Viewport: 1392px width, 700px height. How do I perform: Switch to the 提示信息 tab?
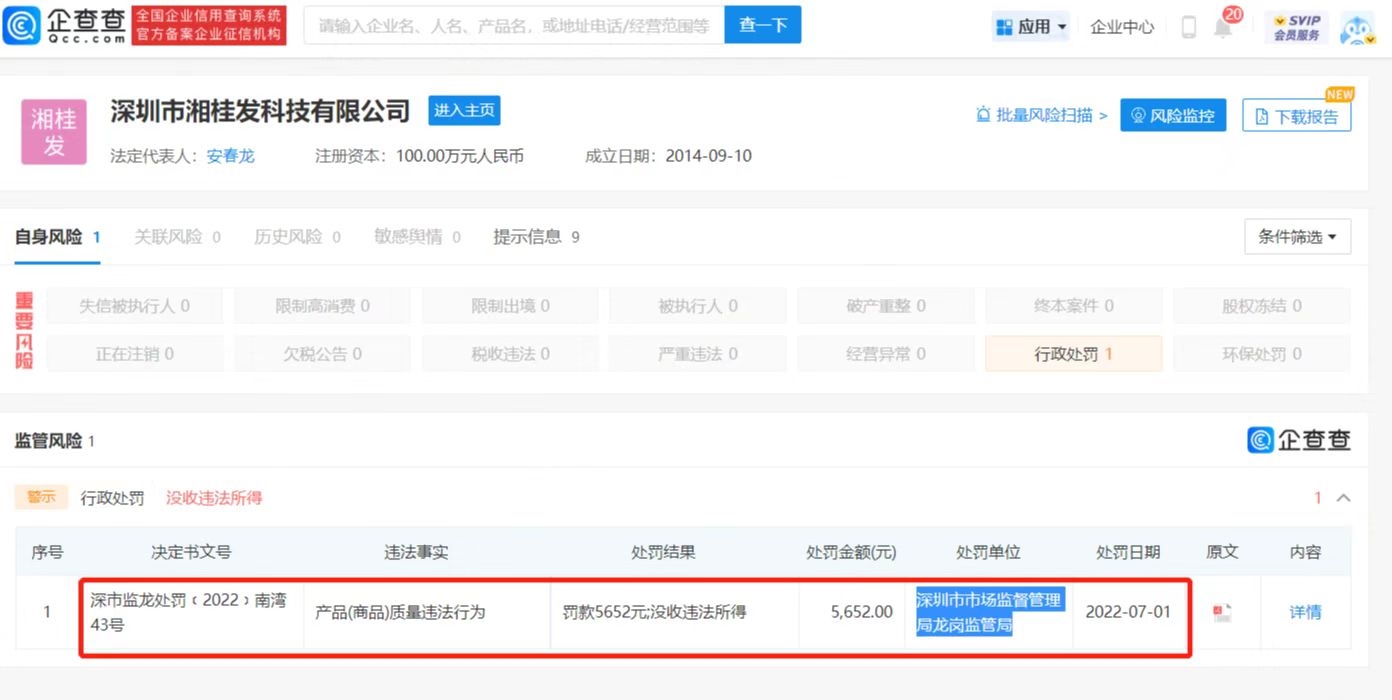coord(536,237)
